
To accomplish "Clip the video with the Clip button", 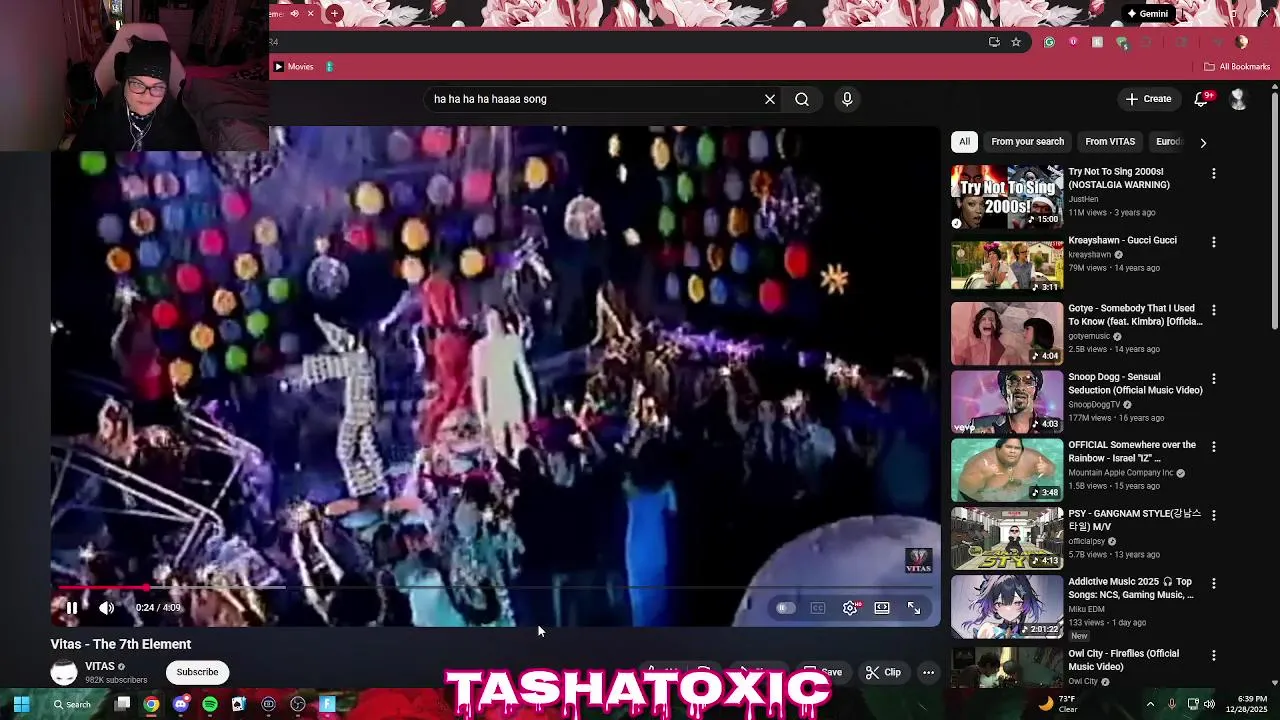I will (883, 672).
